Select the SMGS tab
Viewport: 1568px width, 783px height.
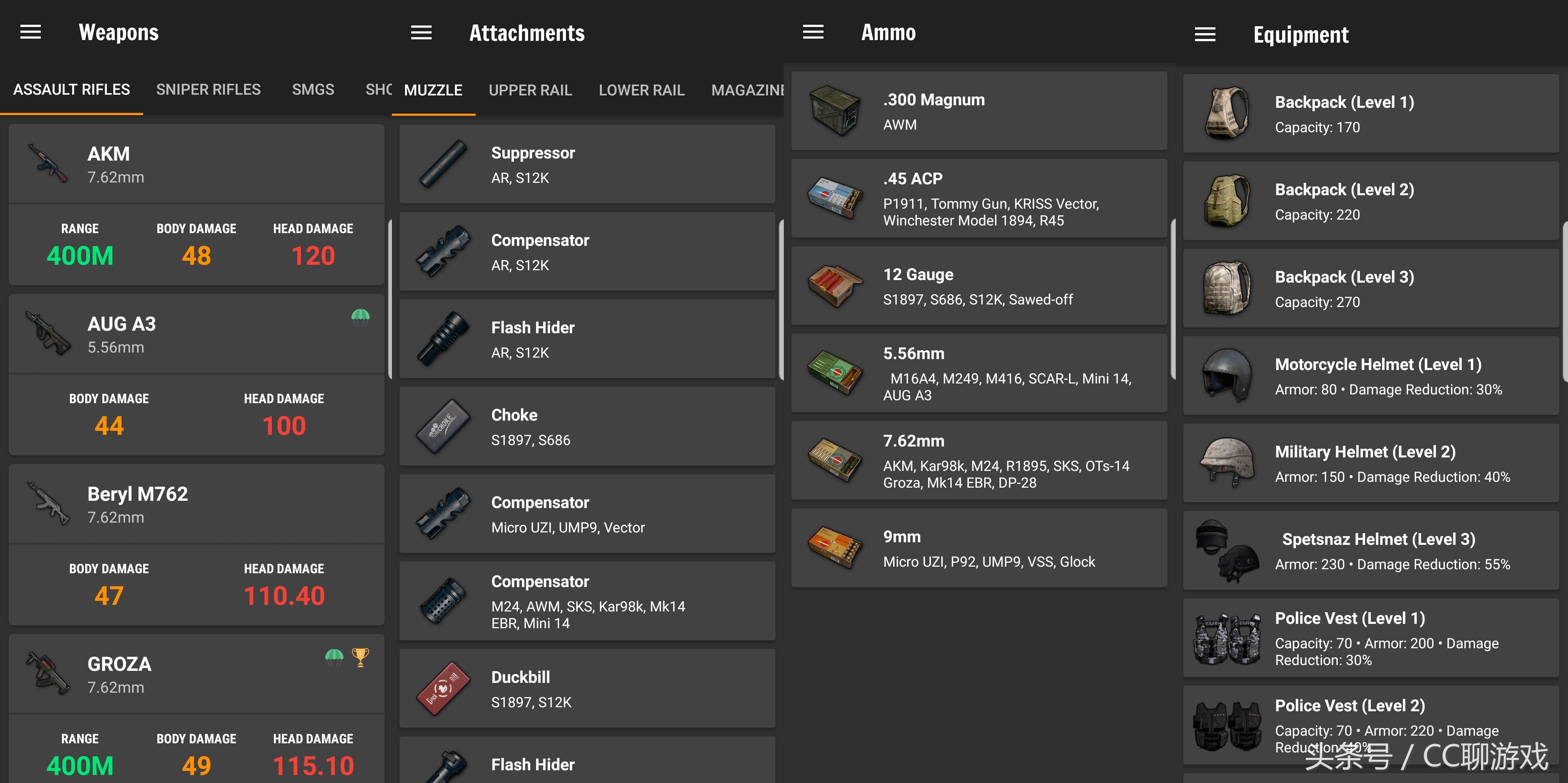click(313, 90)
